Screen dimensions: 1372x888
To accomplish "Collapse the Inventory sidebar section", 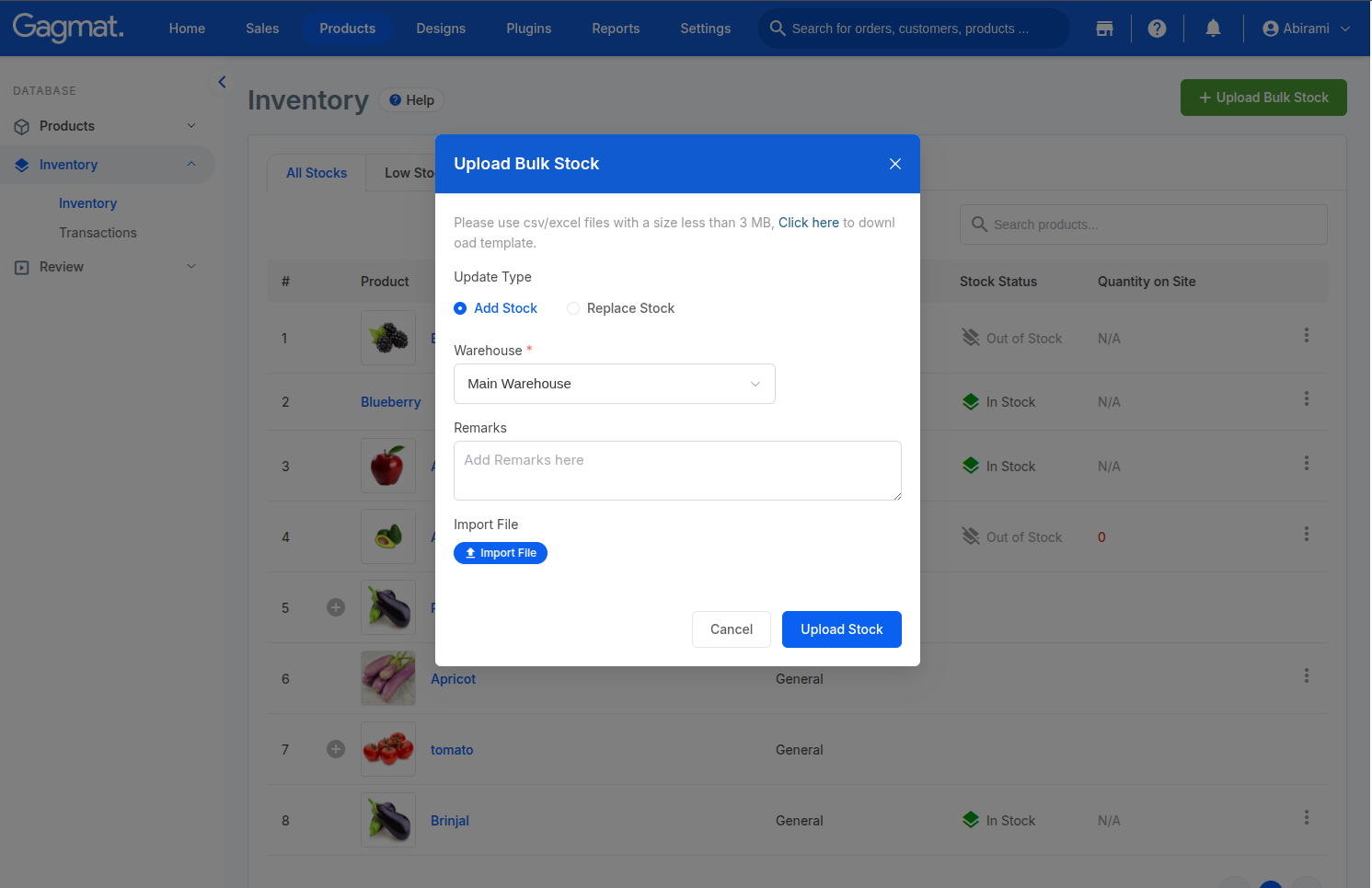I will [x=107, y=165].
